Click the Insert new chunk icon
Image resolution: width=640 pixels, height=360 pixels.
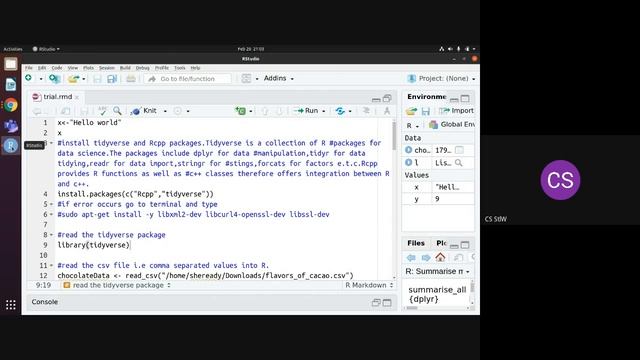tap(241, 111)
